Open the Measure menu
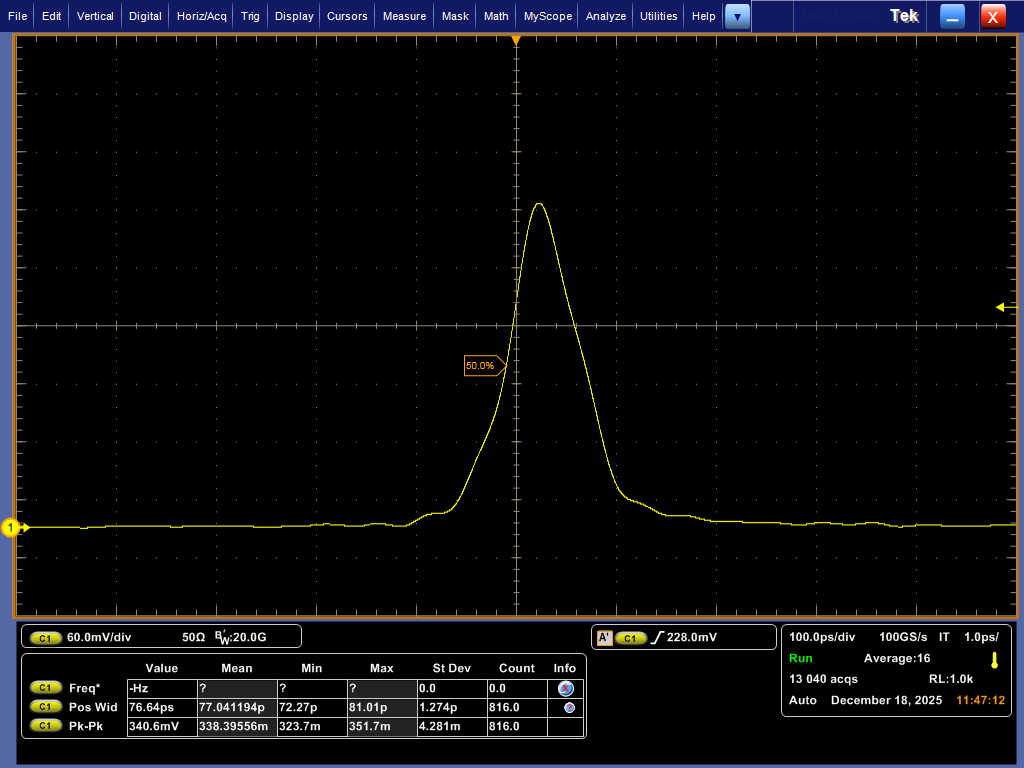This screenshot has width=1024, height=768. tap(404, 16)
